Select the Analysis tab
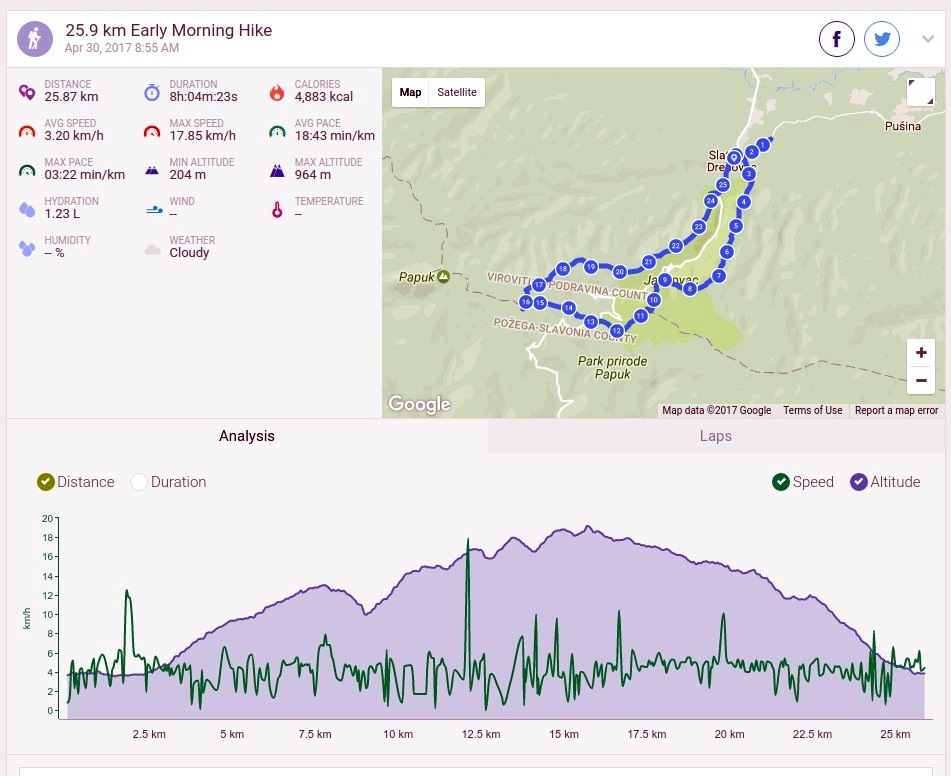 pyautogui.click(x=247, y=436)
